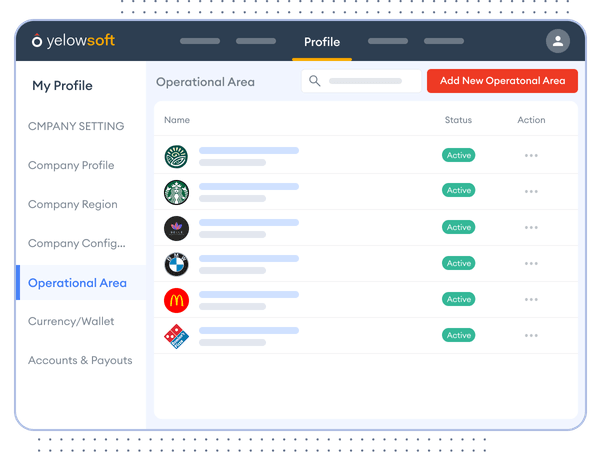Open Operational Area in the sidebar

click(77, 283)
